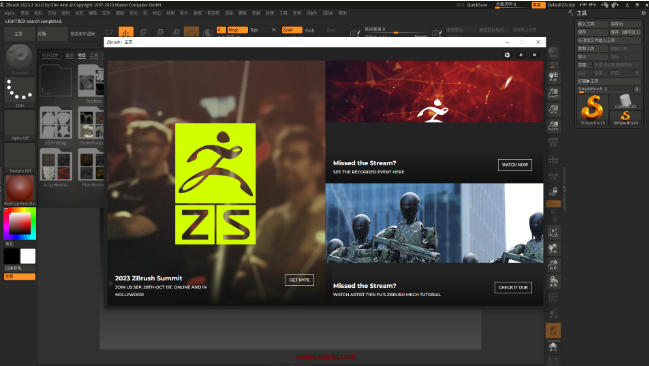Select the Cylinder3D tool thumbnail
Screen dimensions: 649x366
(x=625, y=101)
